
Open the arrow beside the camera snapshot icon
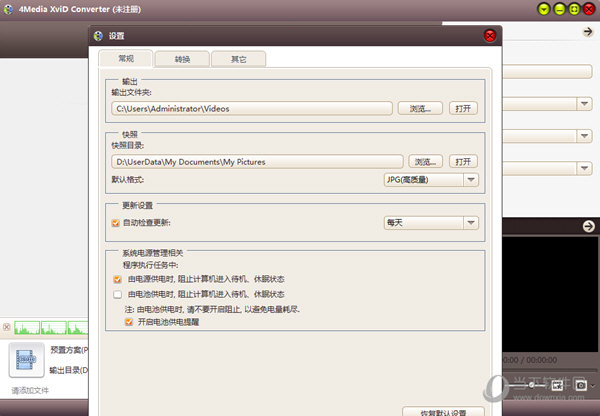click(x=593, y=385)
